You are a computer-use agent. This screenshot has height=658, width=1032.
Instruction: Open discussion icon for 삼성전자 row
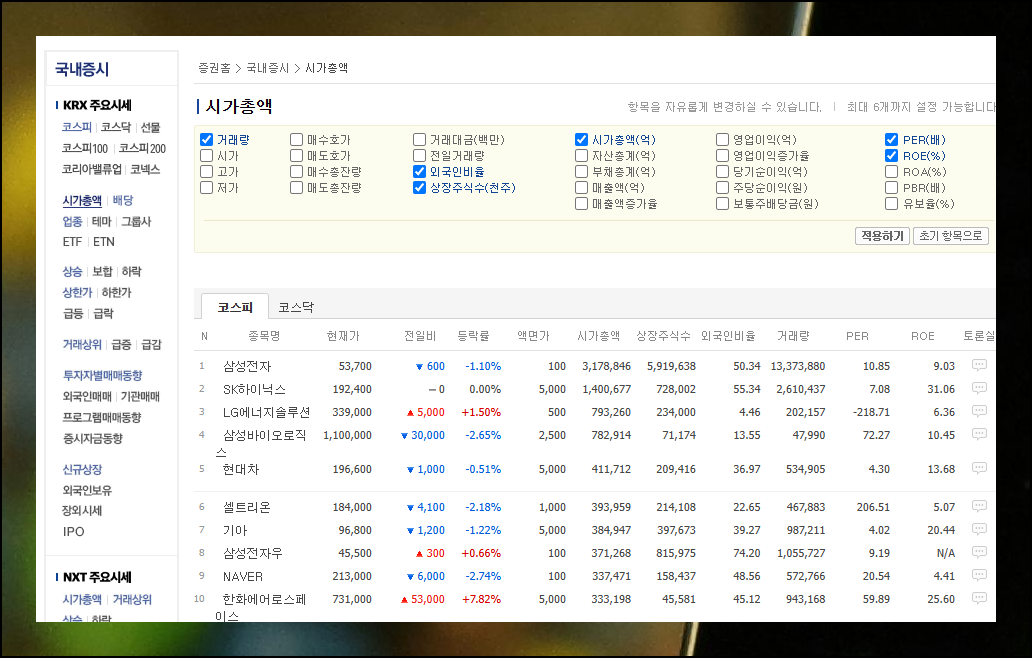[x=979, y=365]
